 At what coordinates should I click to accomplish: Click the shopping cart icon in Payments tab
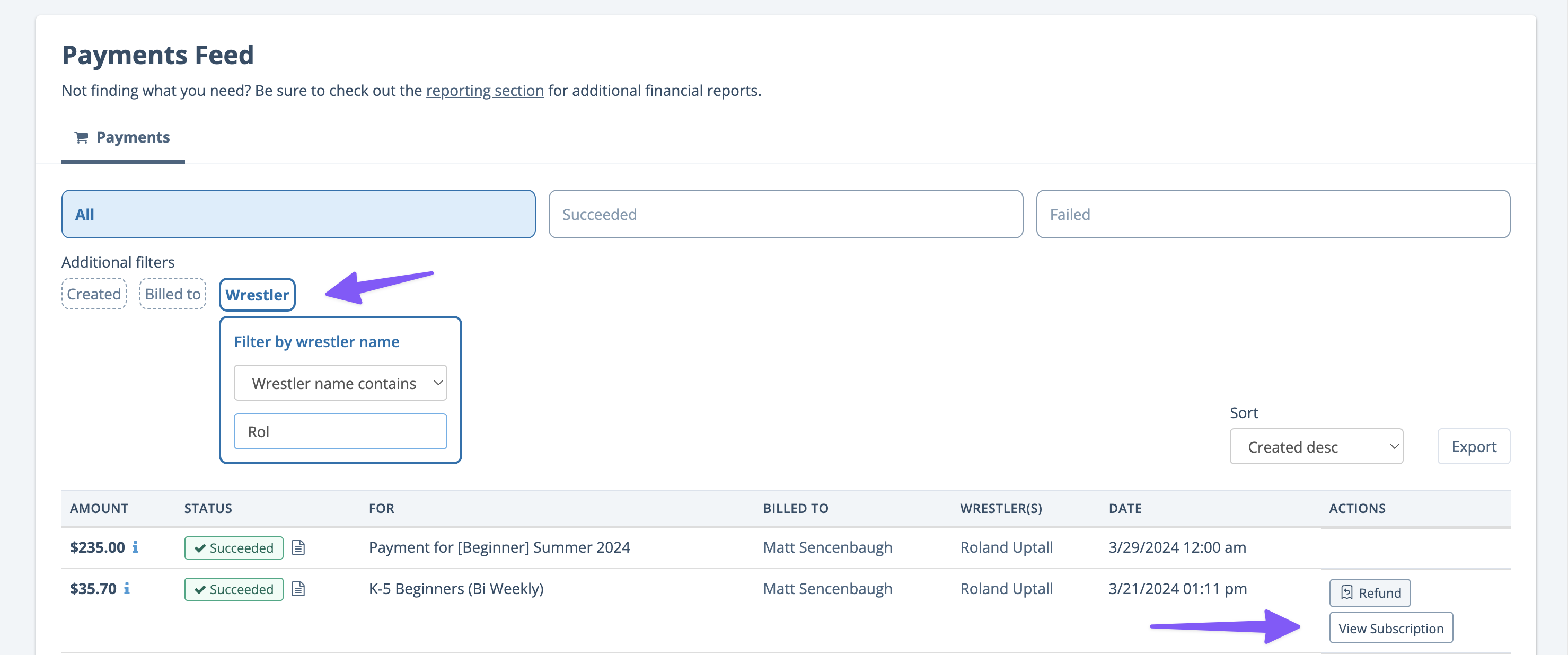(81, 138)
